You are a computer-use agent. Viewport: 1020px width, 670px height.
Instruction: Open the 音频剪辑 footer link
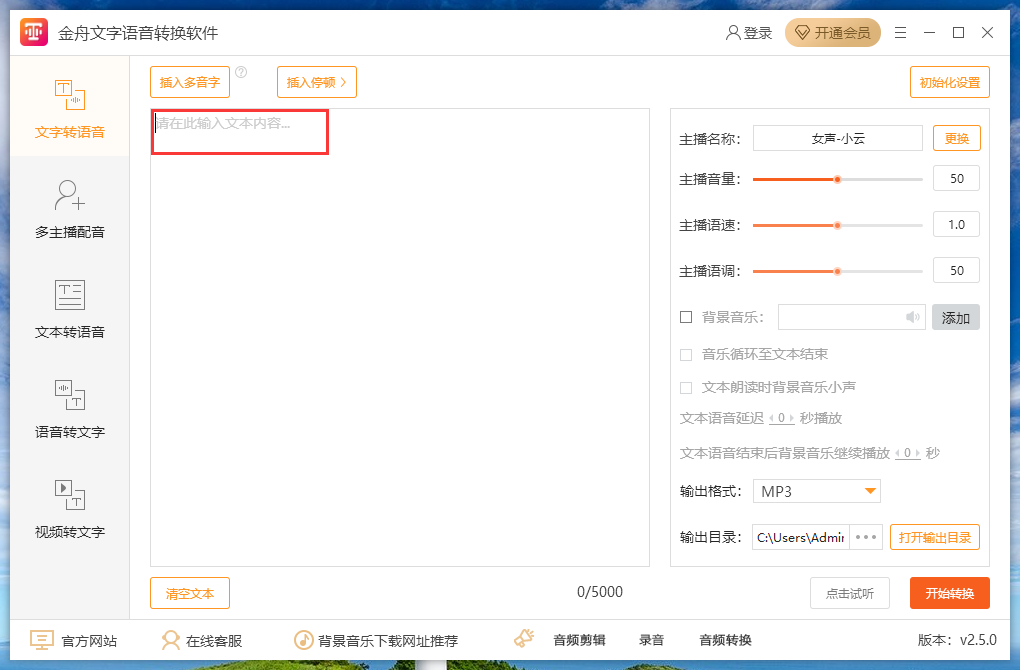pyautogui.click(x=579, y=640)
